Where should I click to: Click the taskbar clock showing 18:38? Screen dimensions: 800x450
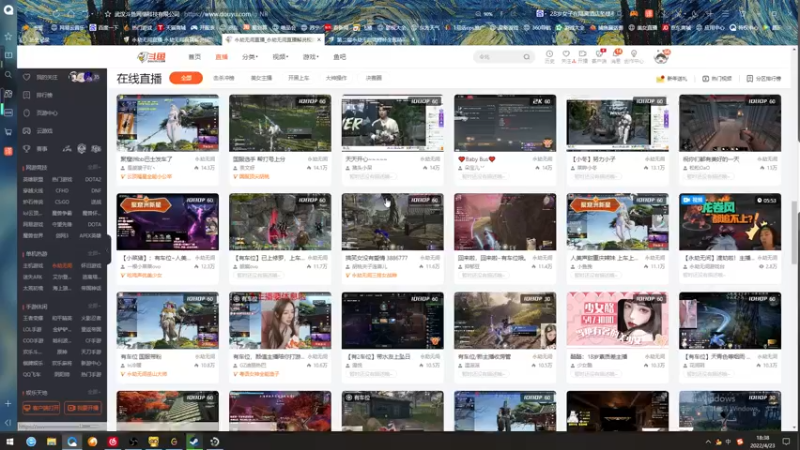tap(763, 442)
